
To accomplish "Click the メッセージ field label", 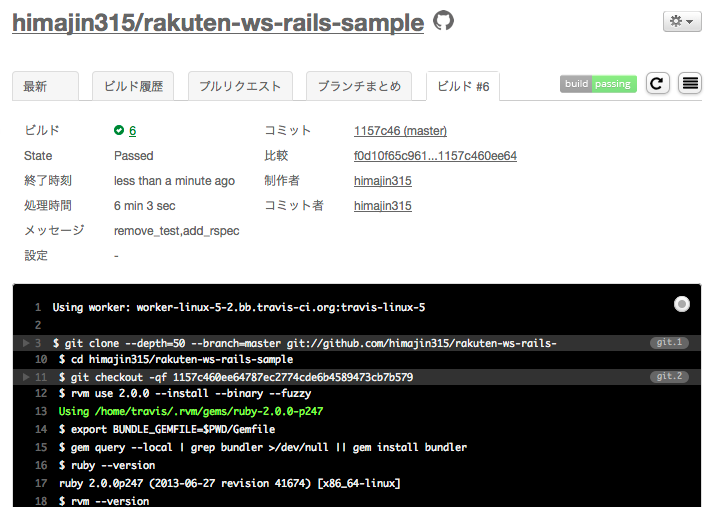I will point(54,230).
